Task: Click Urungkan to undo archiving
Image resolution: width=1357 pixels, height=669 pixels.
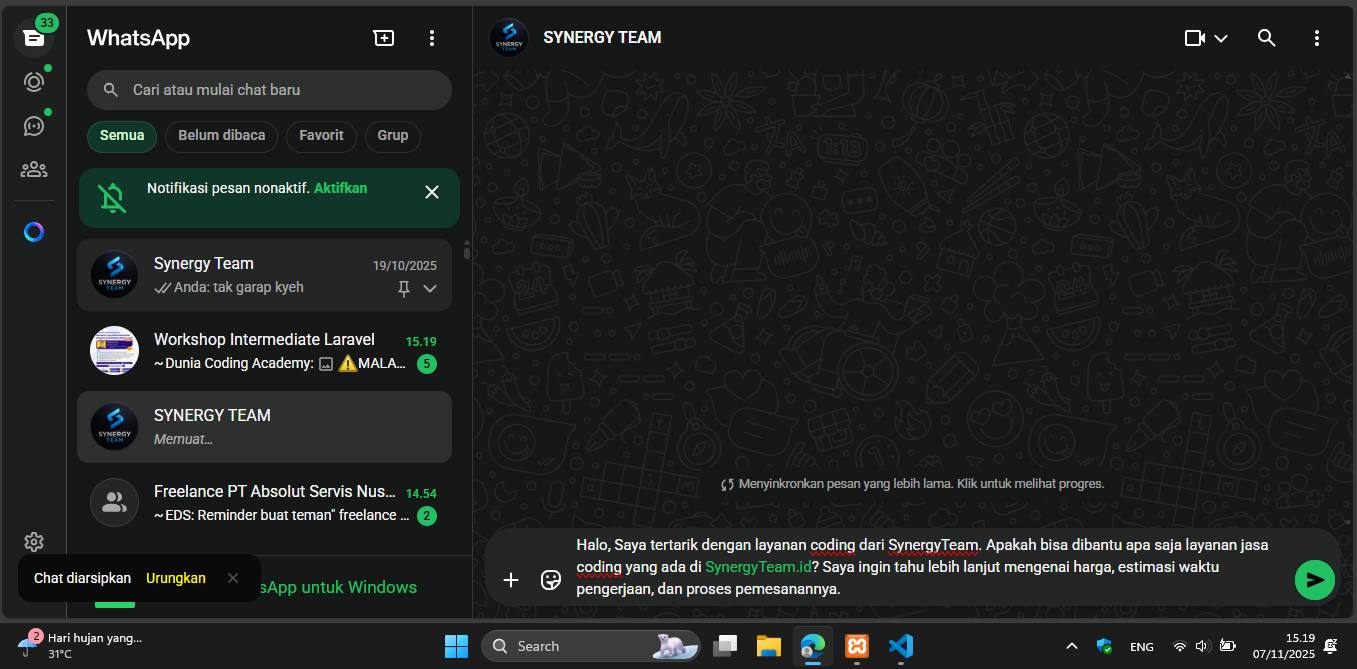Action: (176, 578)
